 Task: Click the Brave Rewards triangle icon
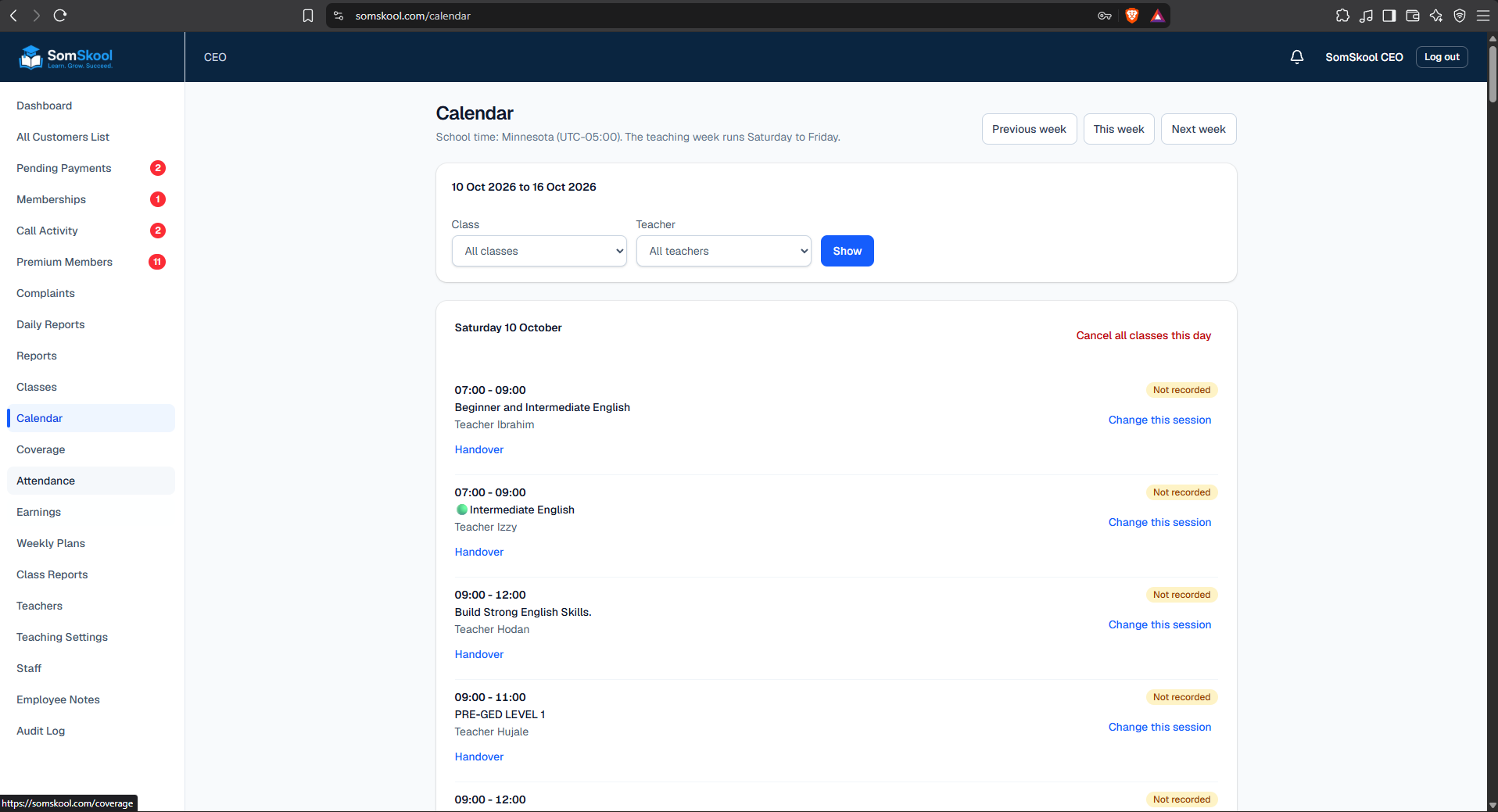pos(1157,16)
